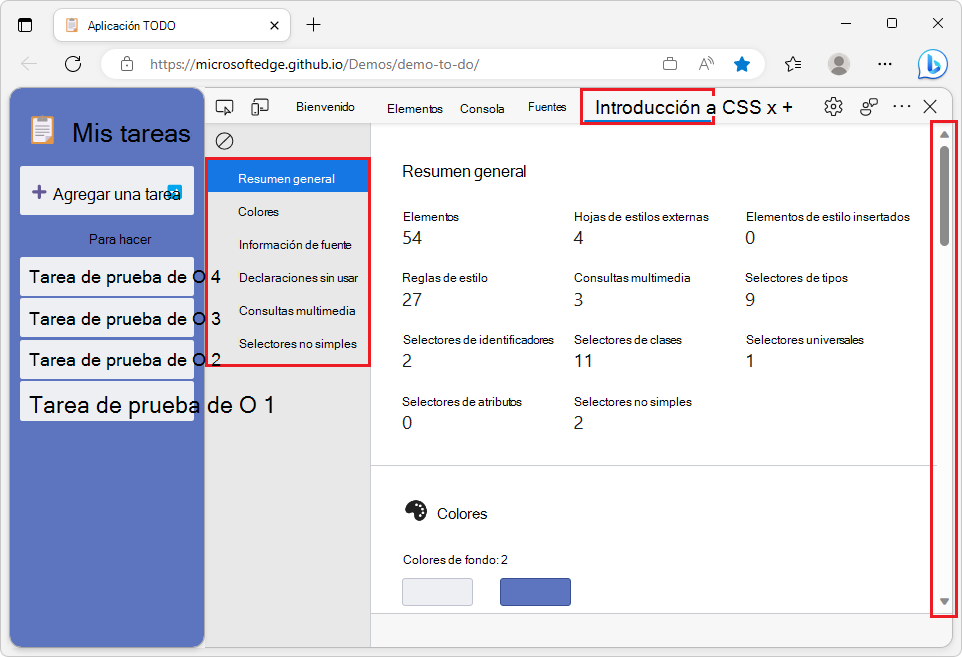962x657 pixels.
Task: Open the Send feedback icon
Action: click(867, 105)
